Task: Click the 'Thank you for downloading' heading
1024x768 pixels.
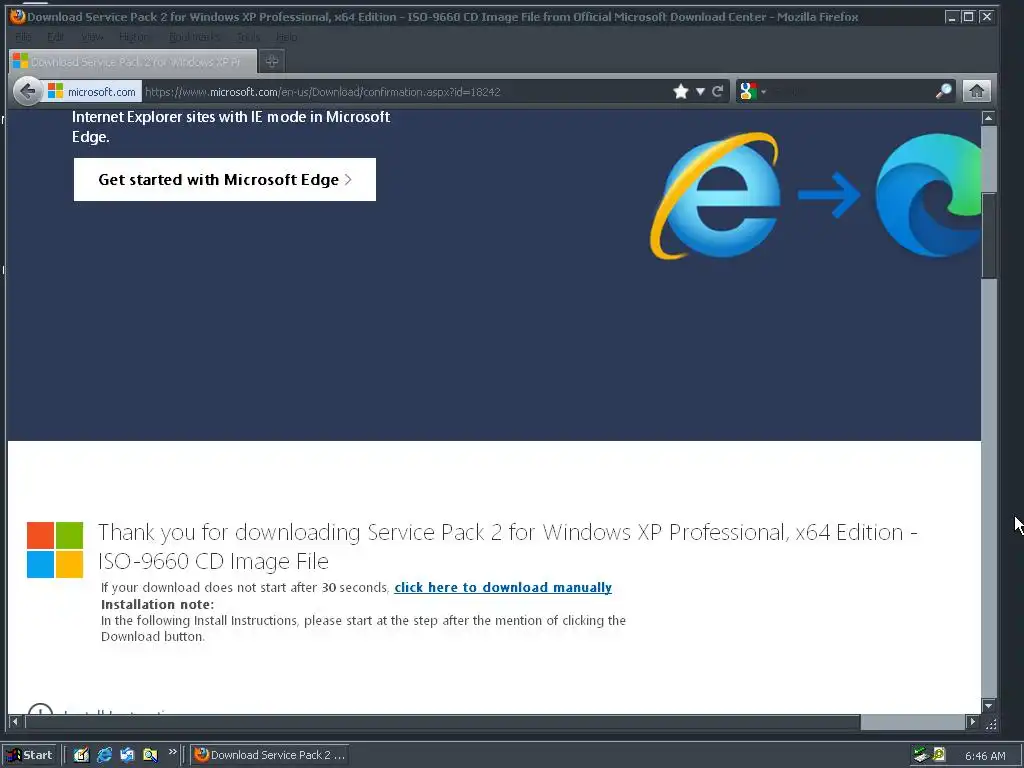Action: click(507, 547)
